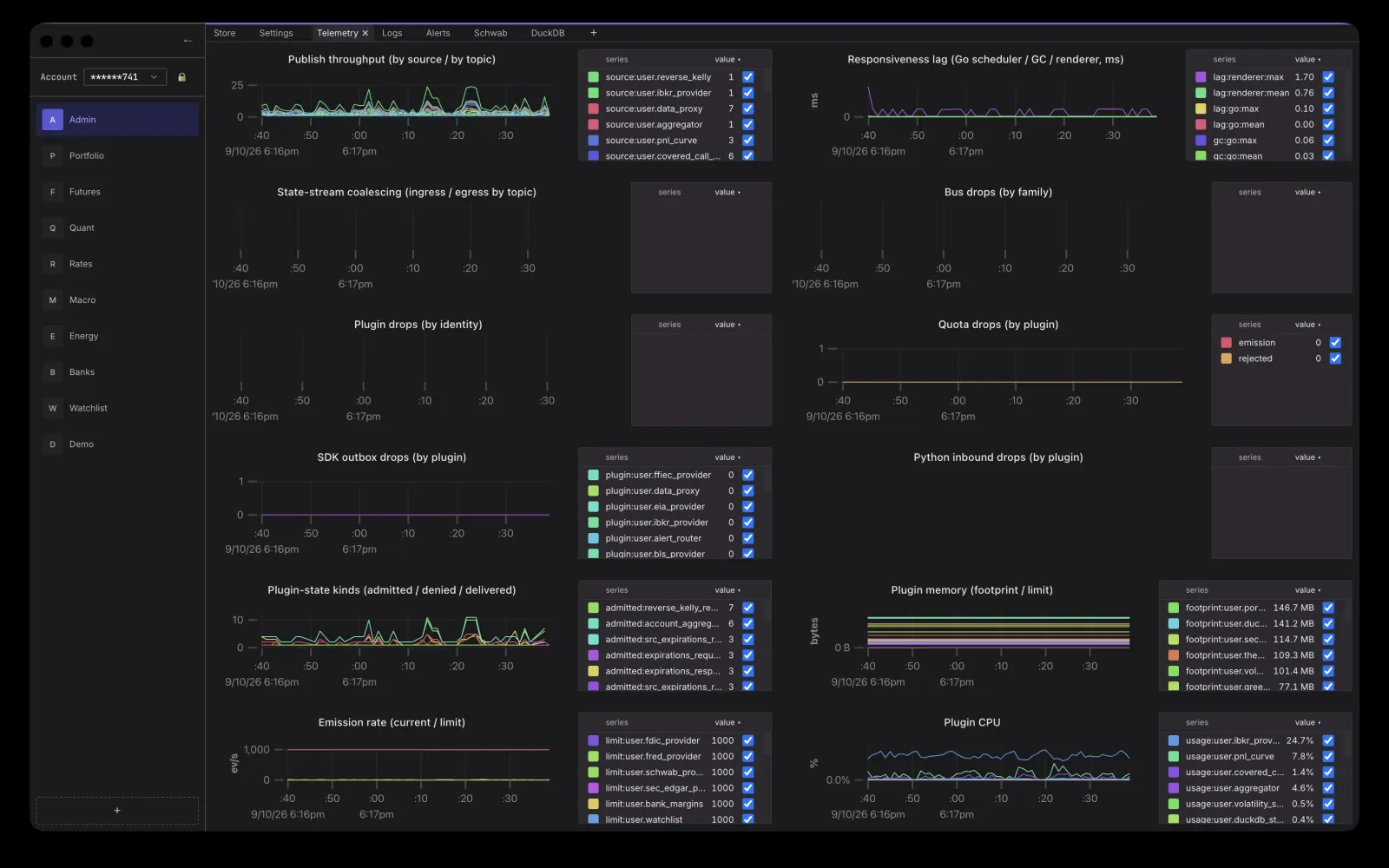Uncheck plugin:user.ffiec_provider checkbox
Screen dimensions: 1389x868
coord(748,475)
